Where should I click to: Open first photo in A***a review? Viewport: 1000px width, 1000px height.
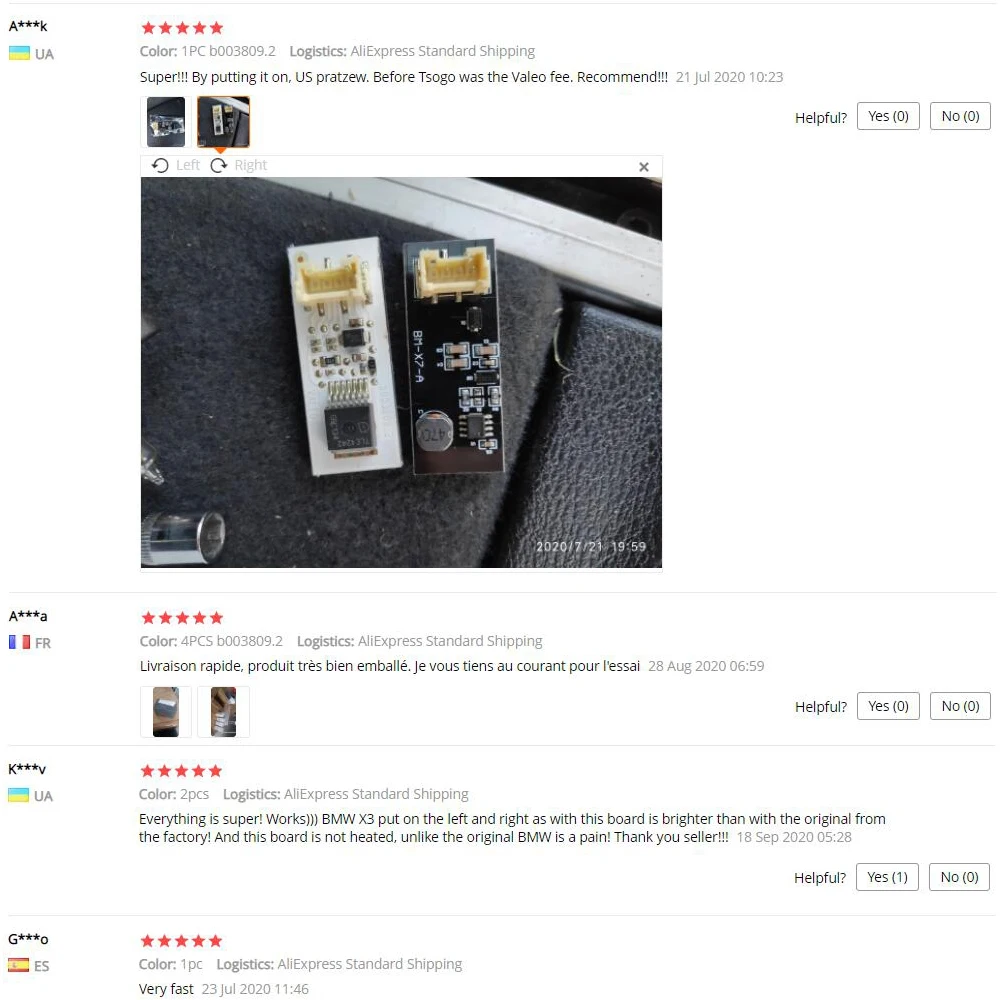click(166, 712)
